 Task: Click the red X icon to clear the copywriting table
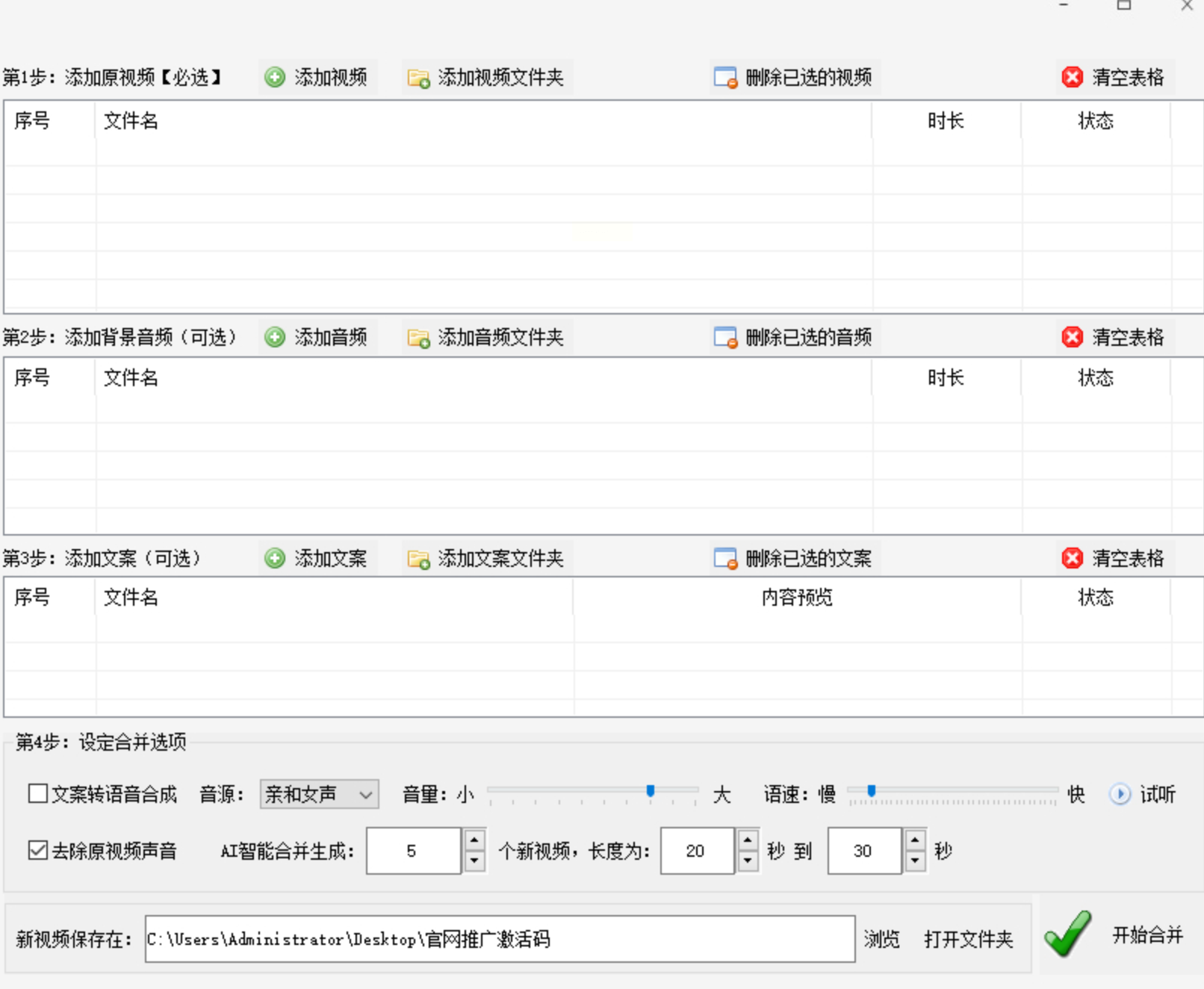click(1073, 558)
